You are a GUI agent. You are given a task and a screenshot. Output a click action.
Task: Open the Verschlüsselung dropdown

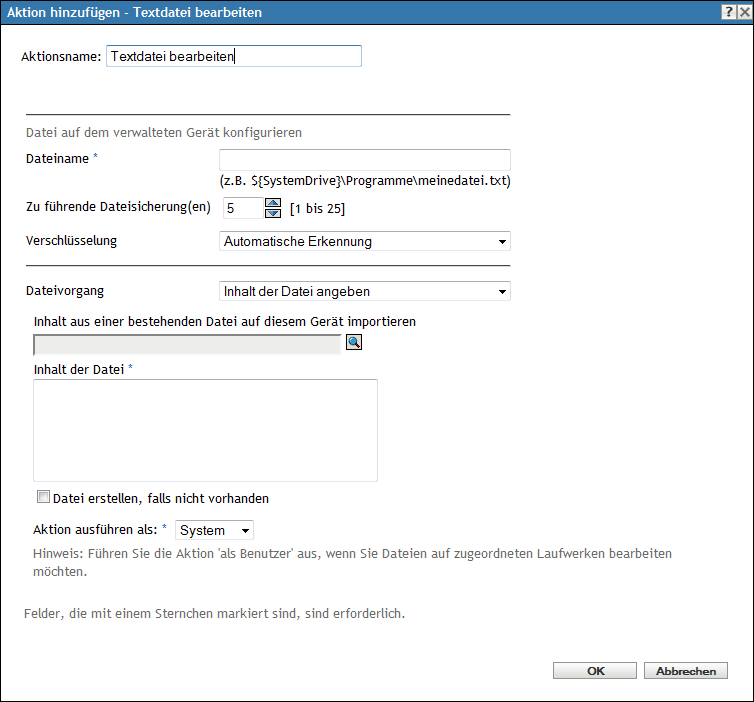364,241
